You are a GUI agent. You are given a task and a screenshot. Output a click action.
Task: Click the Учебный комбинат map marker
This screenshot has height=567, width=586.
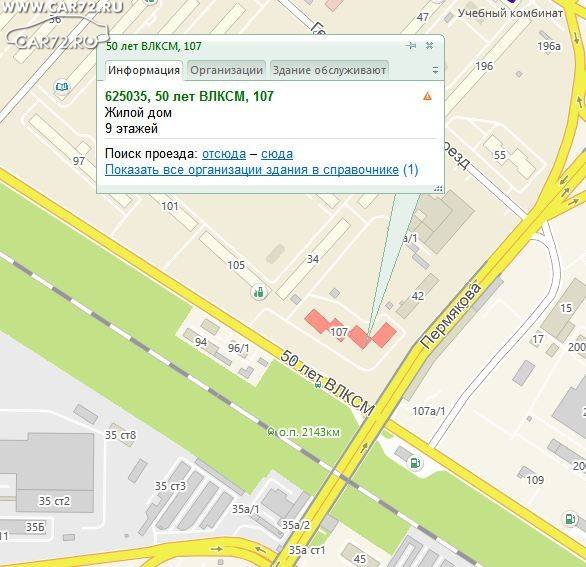(513, 2)
